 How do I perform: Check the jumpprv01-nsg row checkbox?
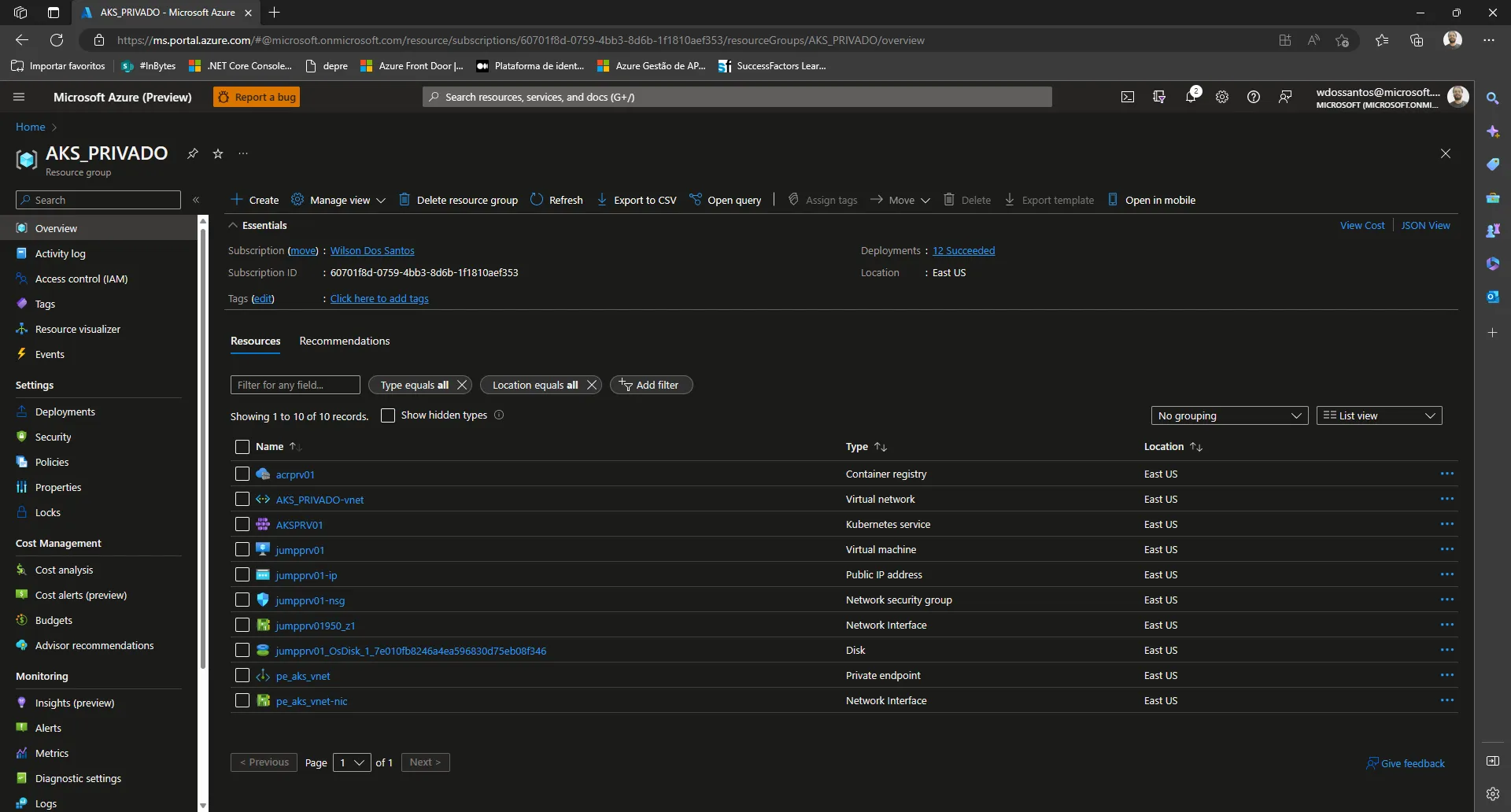pyautogui.click(x=242, y=600)
